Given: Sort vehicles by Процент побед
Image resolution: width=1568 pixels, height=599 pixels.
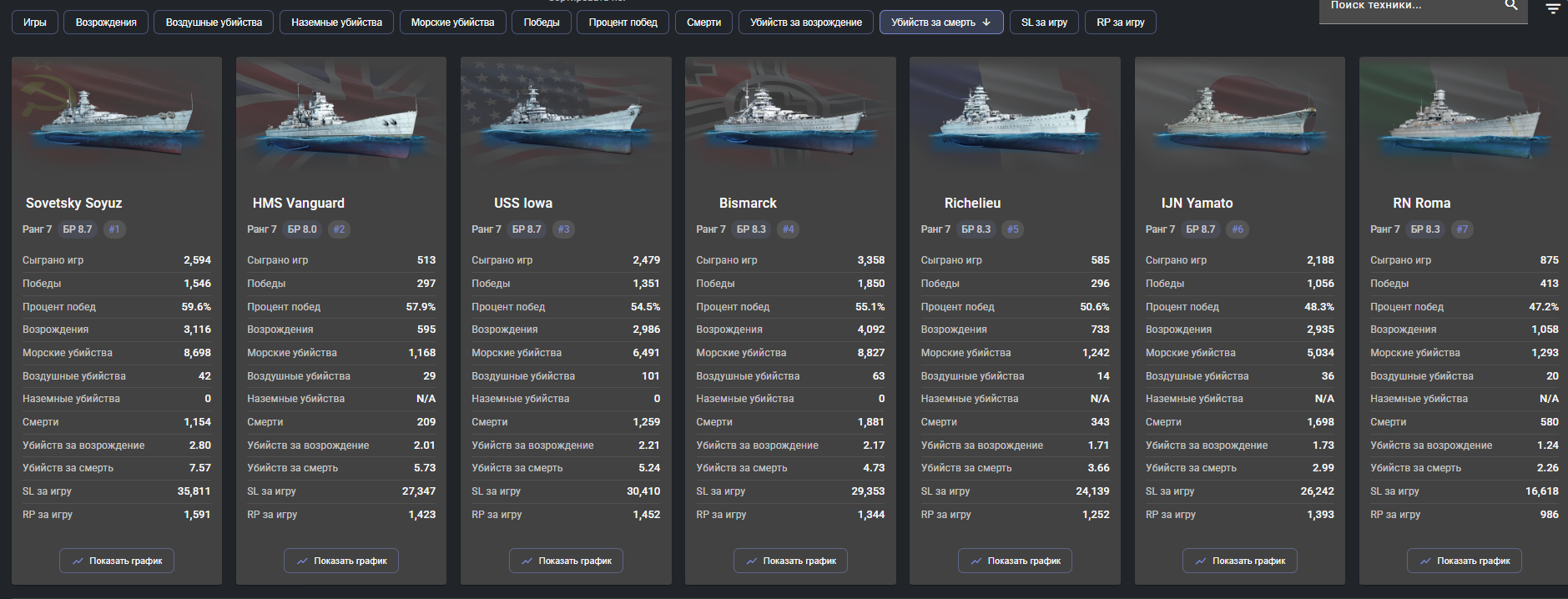Looking at the screenshot, I should coord(623,23).
